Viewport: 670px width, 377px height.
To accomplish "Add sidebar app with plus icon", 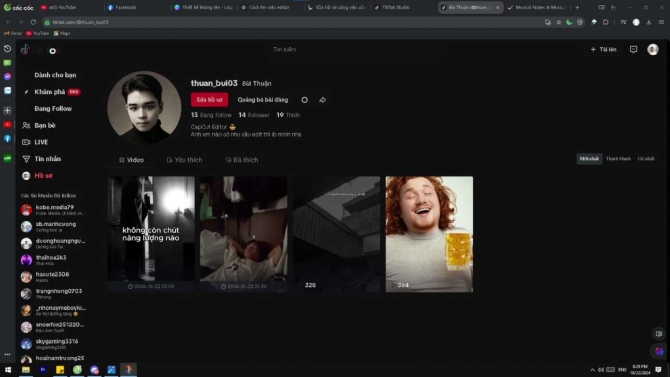I will [7, 110].
